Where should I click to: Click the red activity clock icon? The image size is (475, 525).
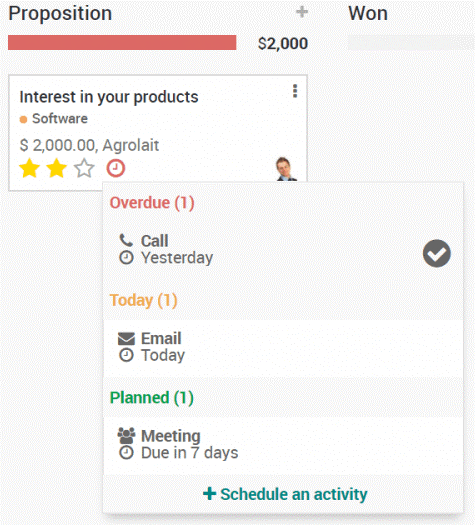[x=116, y=168]
